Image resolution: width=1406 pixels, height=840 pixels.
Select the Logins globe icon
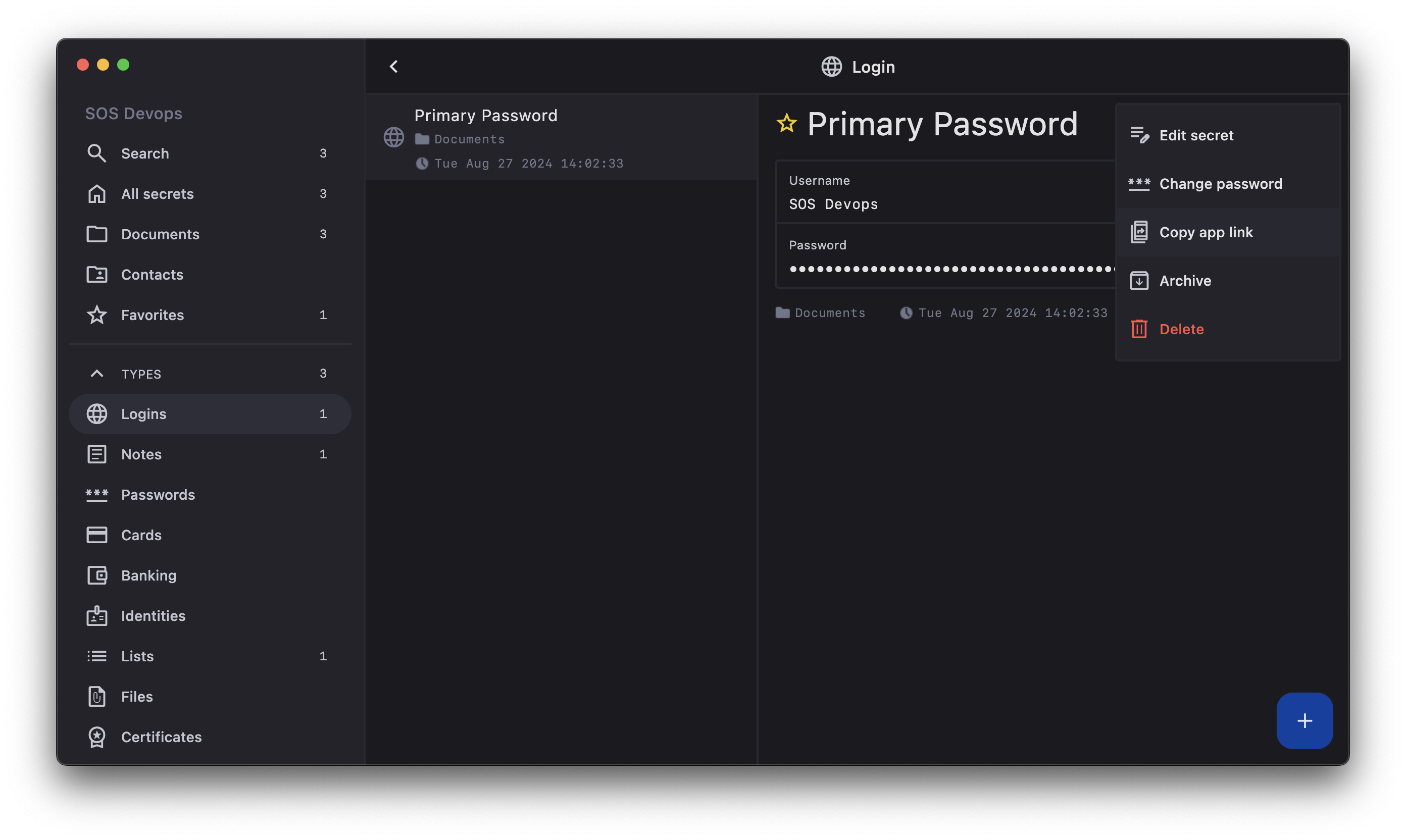point(97,414)
